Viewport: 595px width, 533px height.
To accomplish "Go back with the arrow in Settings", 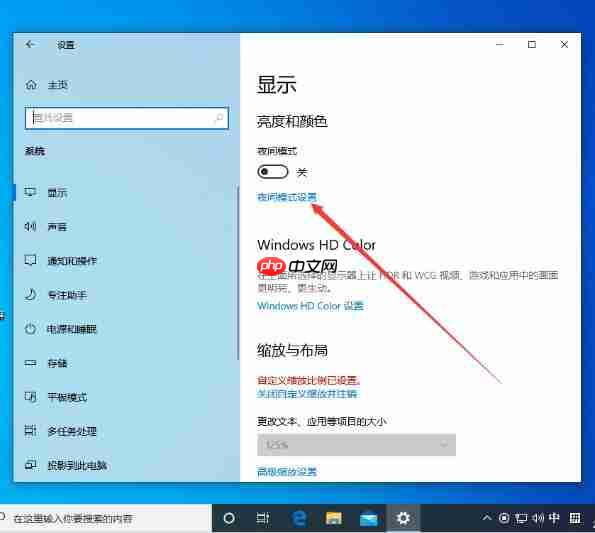I will pos(30,45).
